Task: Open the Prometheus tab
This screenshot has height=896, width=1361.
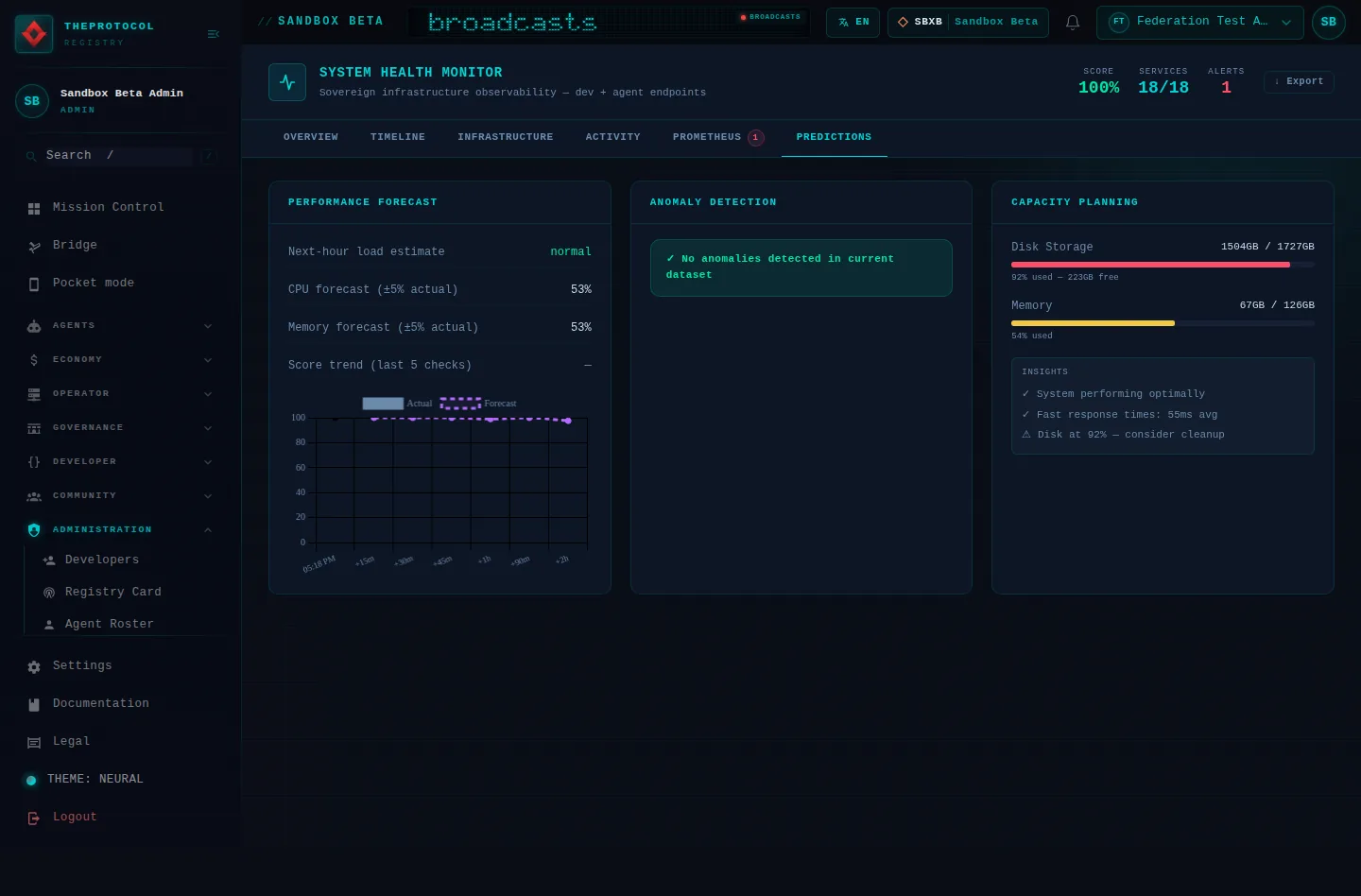Action: 718,137
